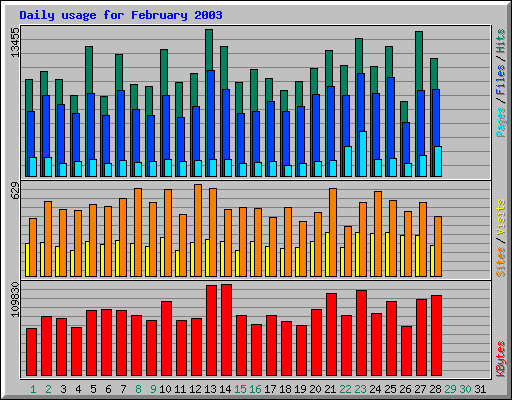Click day 12 on the x-axis

195,389
